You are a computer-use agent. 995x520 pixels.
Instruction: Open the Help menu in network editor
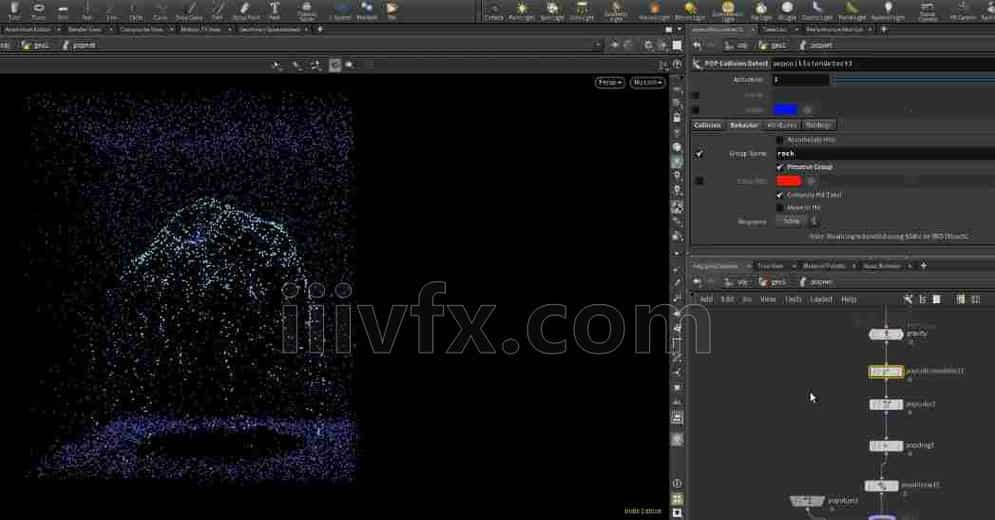[848, 299]
